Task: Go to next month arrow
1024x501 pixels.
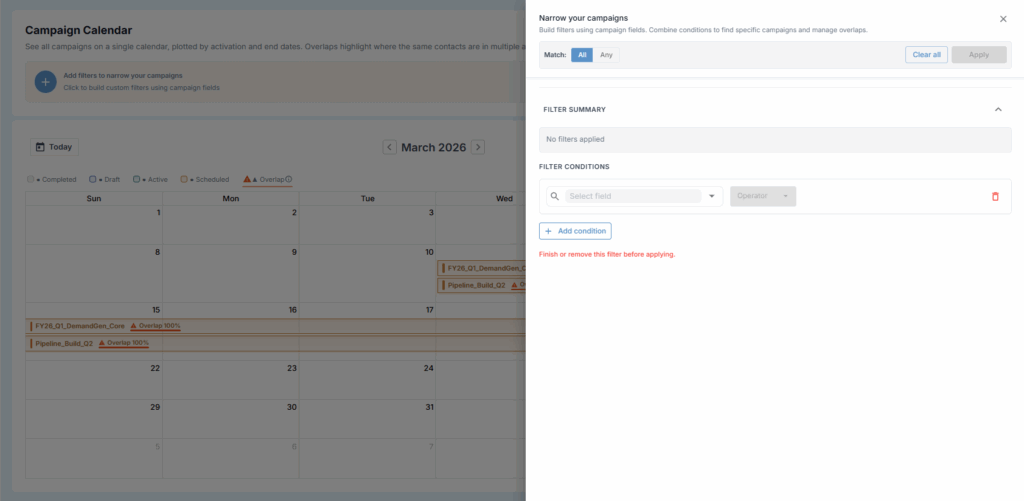Action: (478, 147)
